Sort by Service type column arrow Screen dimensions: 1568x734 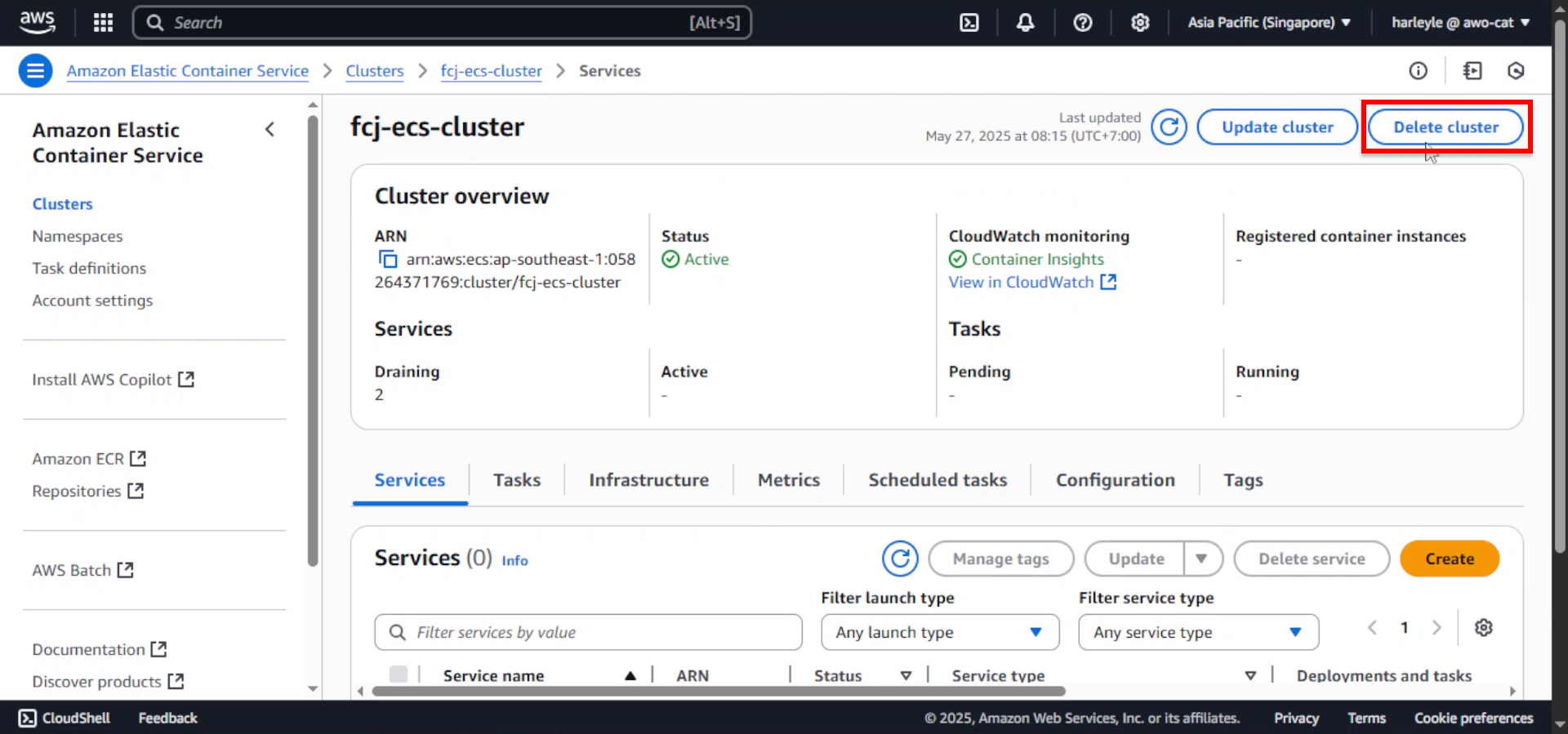click(x=1250, y=675)
